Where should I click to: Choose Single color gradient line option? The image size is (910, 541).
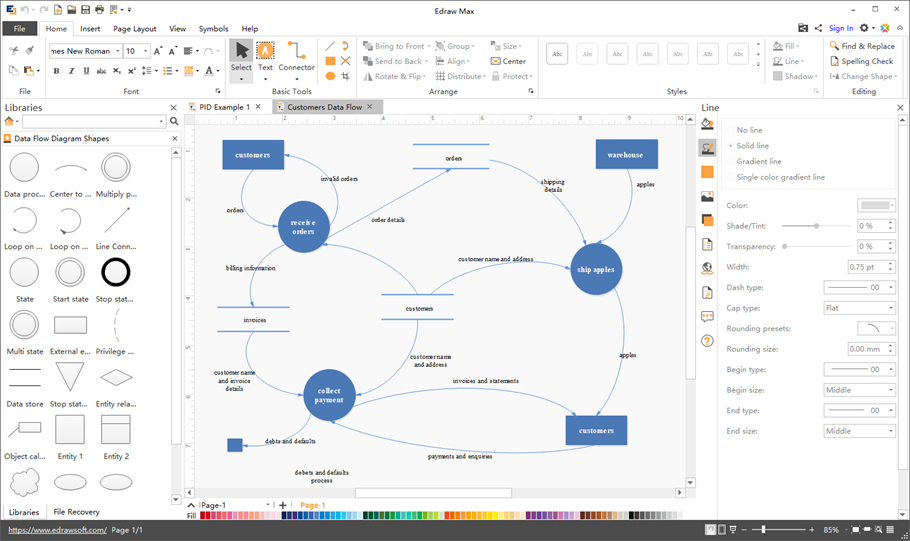click(x=780, y=177)
